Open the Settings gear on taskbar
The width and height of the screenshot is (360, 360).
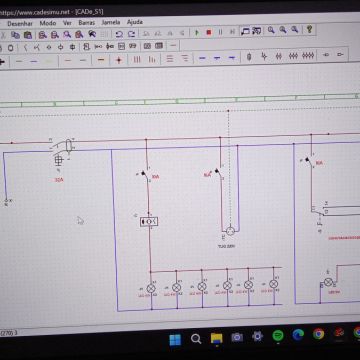point(257,337)
